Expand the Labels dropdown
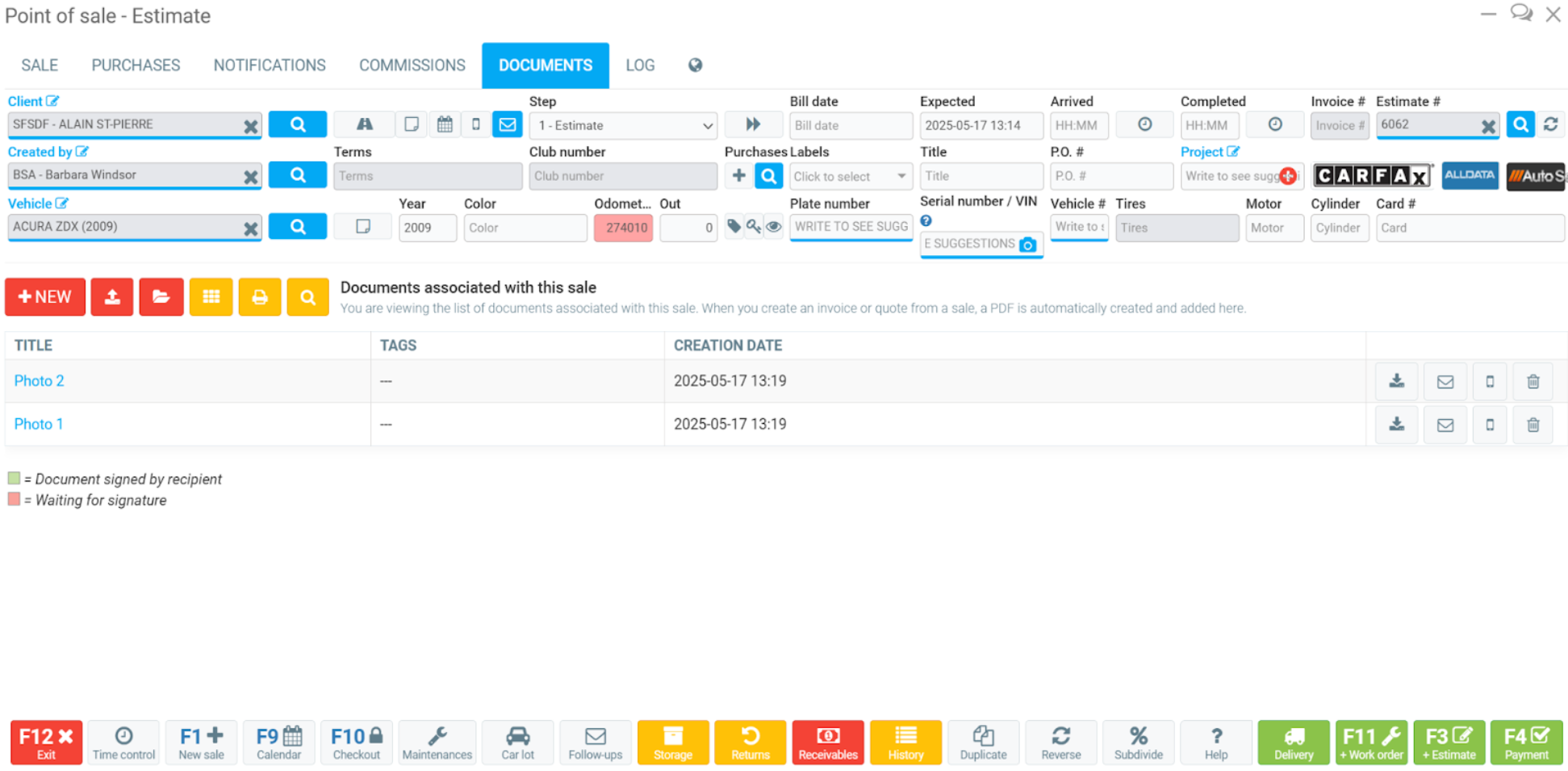The height and width of the screenshot is (771, 1568). pyautogui.click(x=849, y=176)
